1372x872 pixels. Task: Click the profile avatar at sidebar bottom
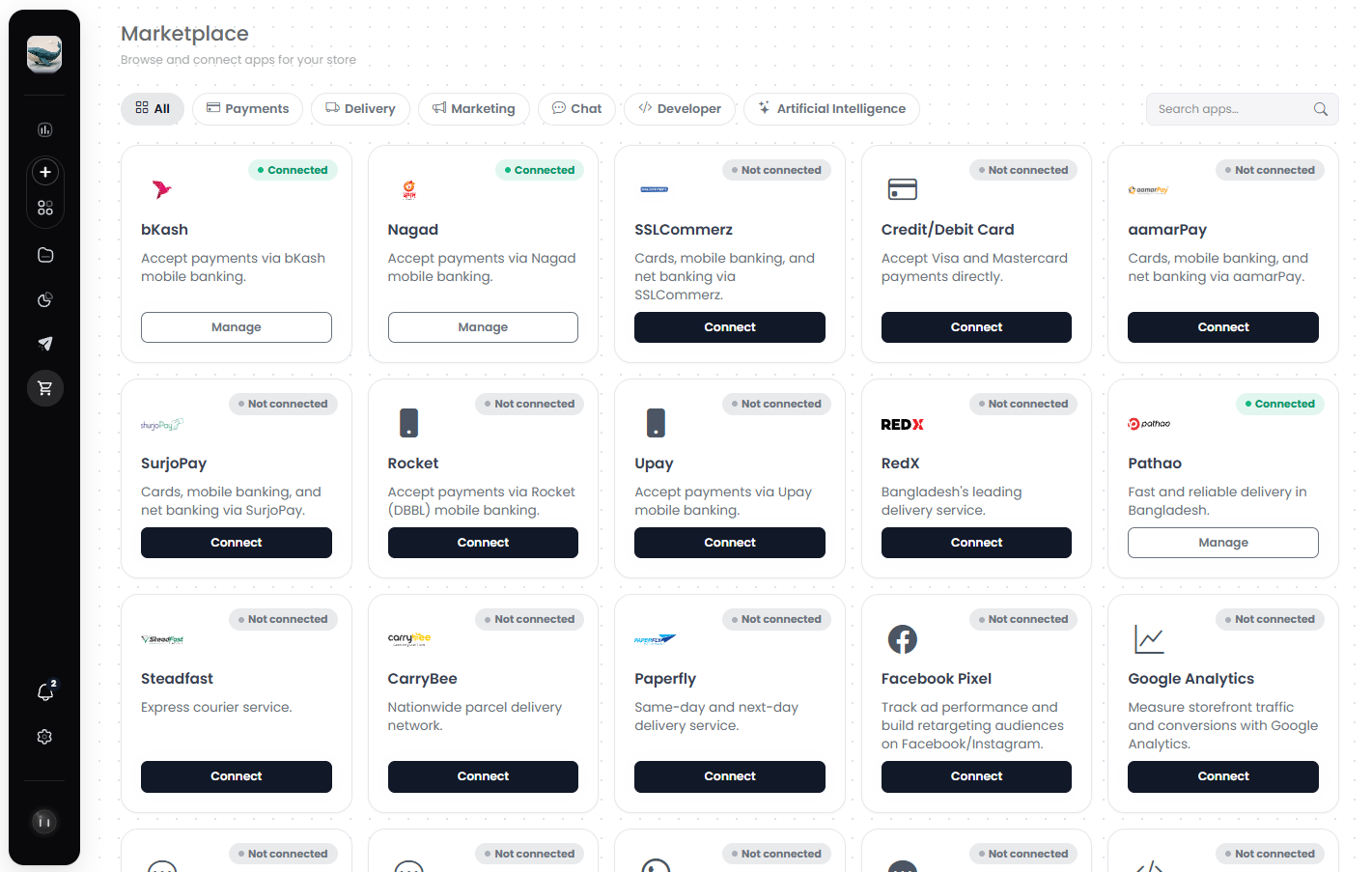click(44, 822)
